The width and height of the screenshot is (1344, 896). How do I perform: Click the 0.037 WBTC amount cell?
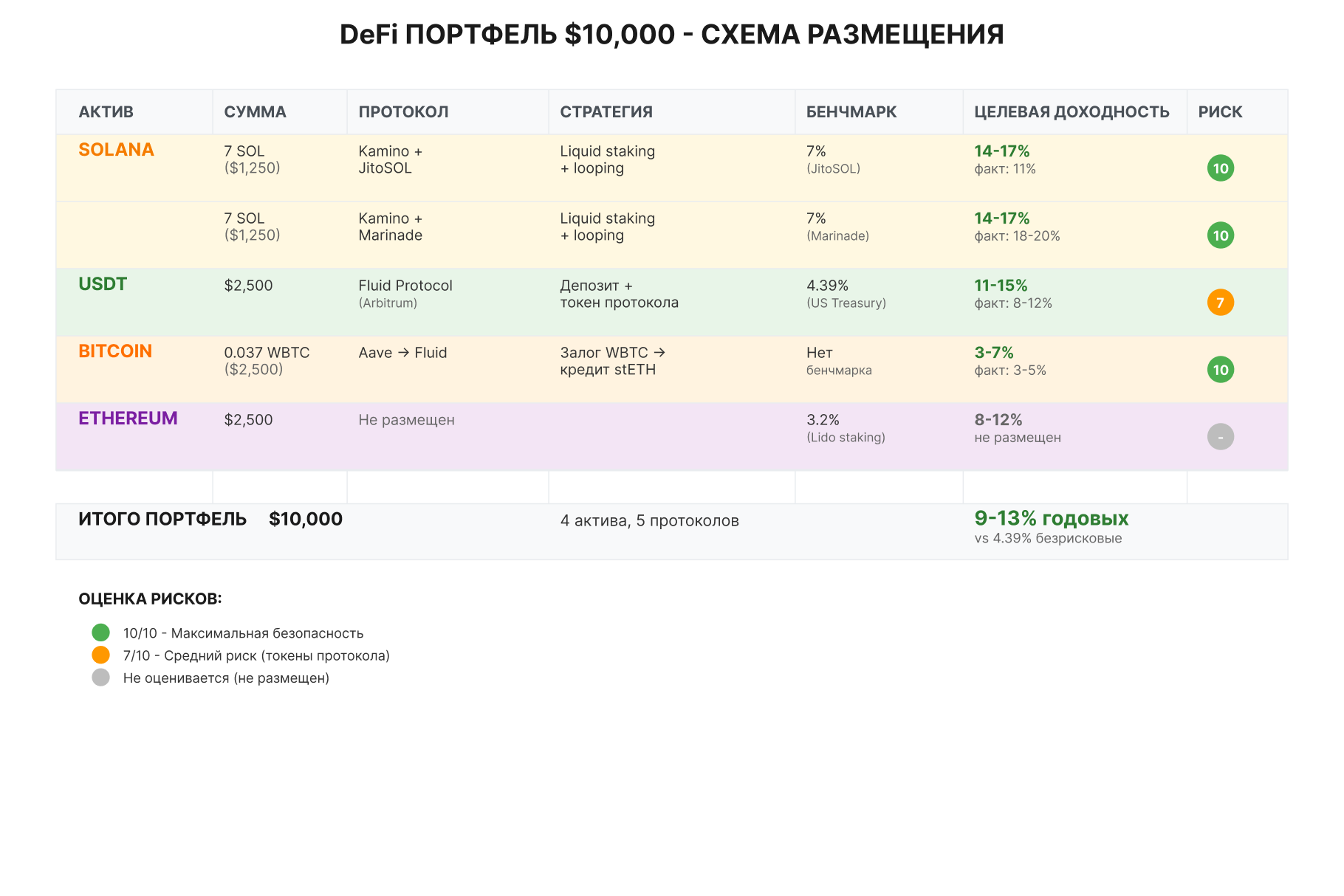pyautogui.click(x=267, y=361)
